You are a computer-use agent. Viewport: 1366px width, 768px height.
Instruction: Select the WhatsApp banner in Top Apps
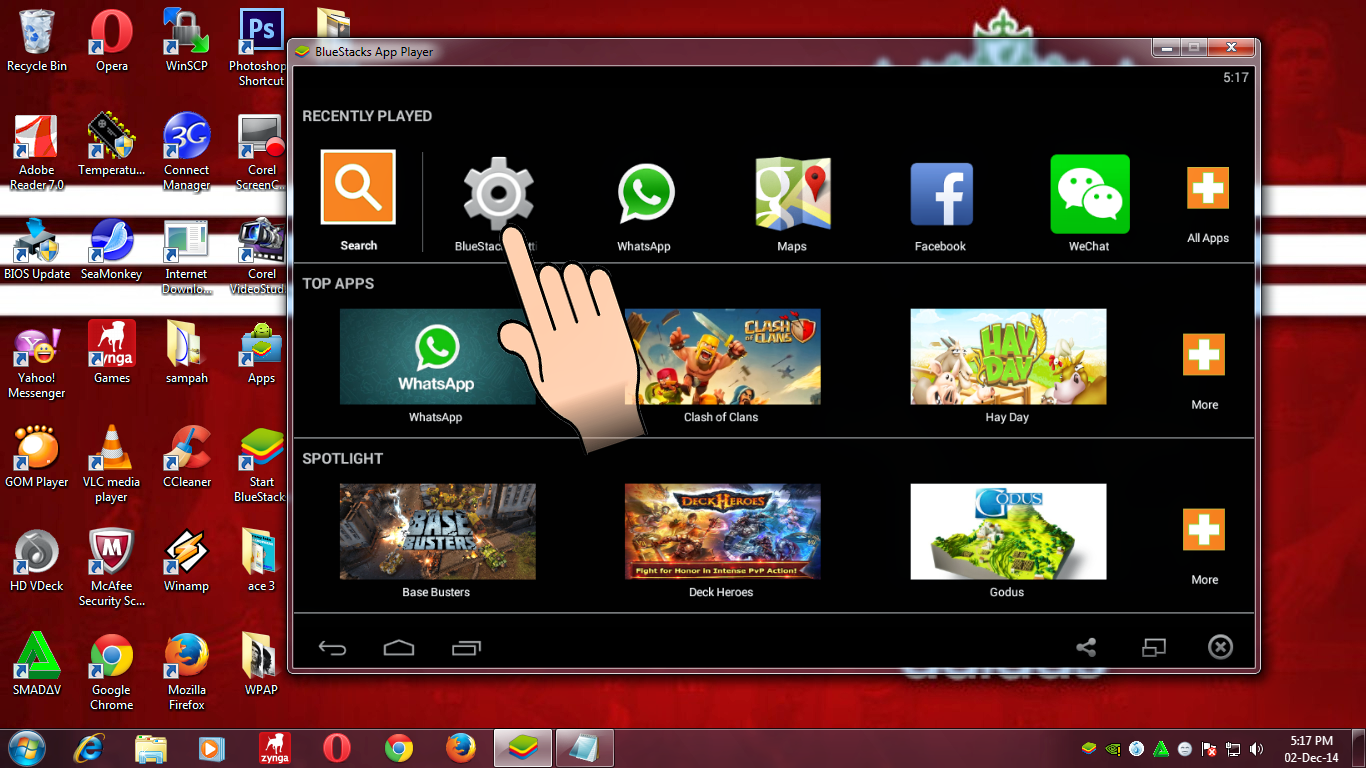point(437,356)
